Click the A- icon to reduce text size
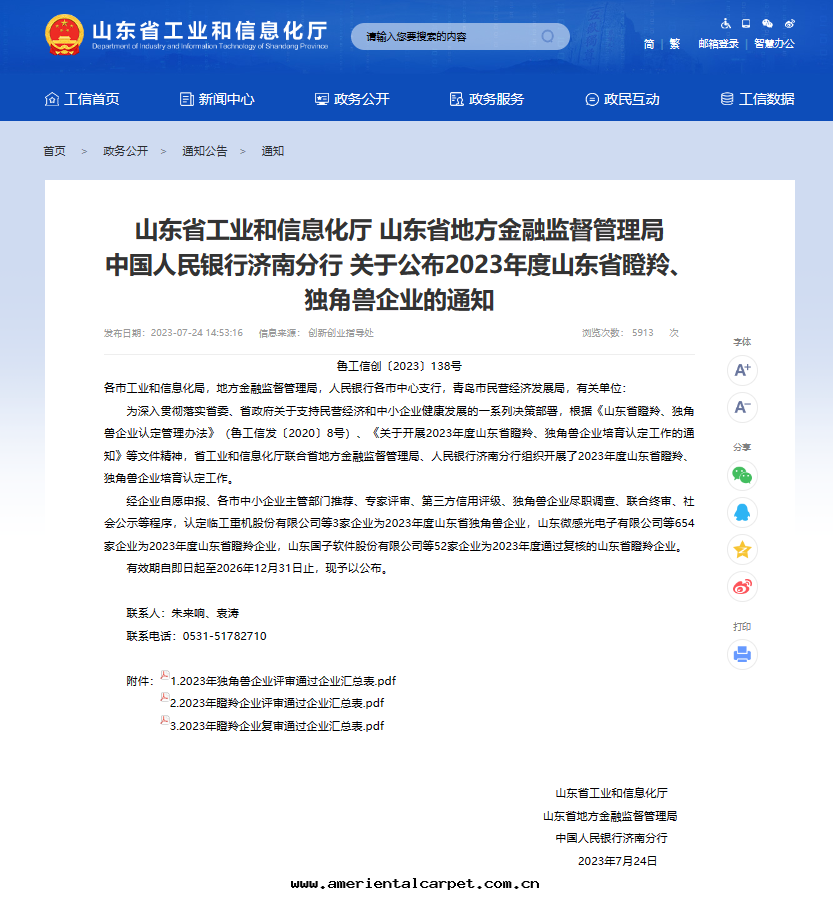Screen dimensions: 833x900 click(x=742, y=408)
